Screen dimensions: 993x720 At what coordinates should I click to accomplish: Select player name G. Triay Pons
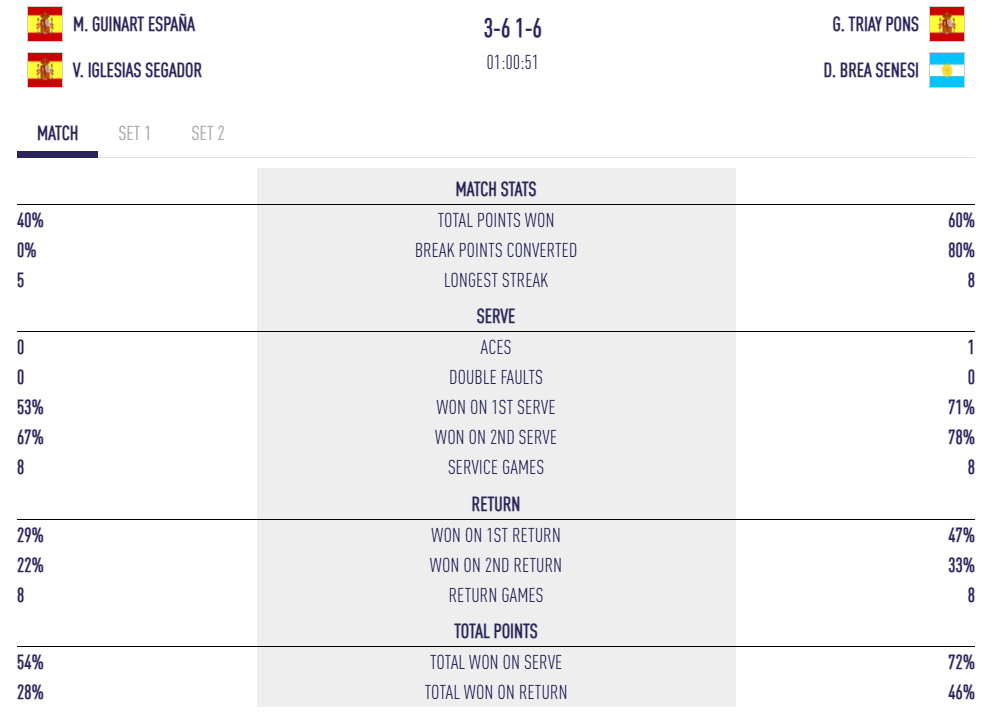875,24
